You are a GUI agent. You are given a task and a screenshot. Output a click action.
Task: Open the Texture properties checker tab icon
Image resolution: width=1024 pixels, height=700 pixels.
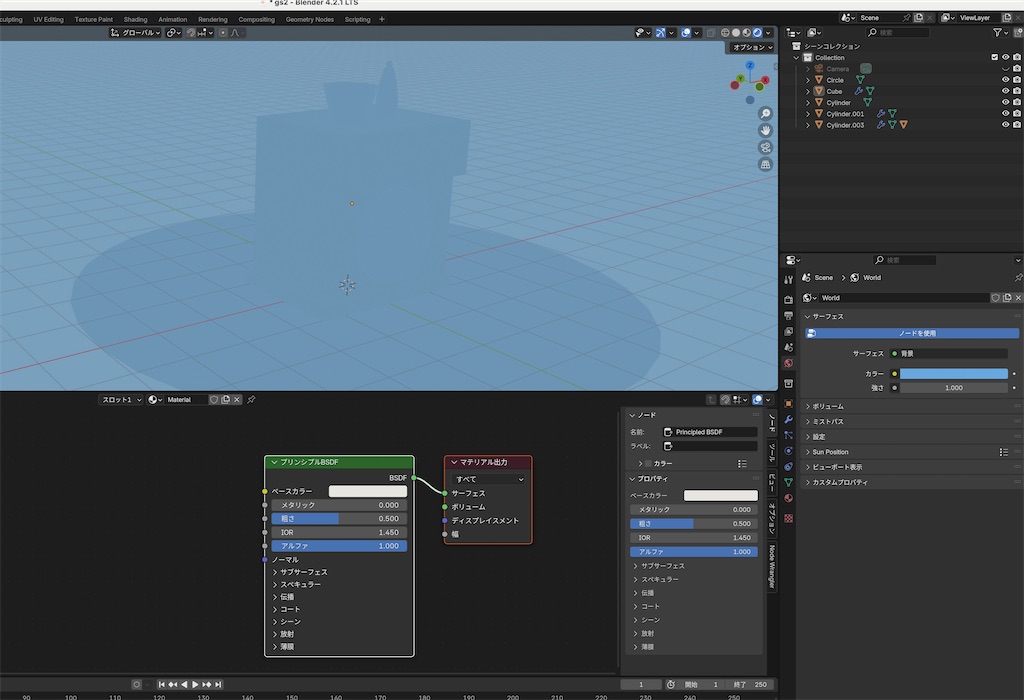coord(788,518)
